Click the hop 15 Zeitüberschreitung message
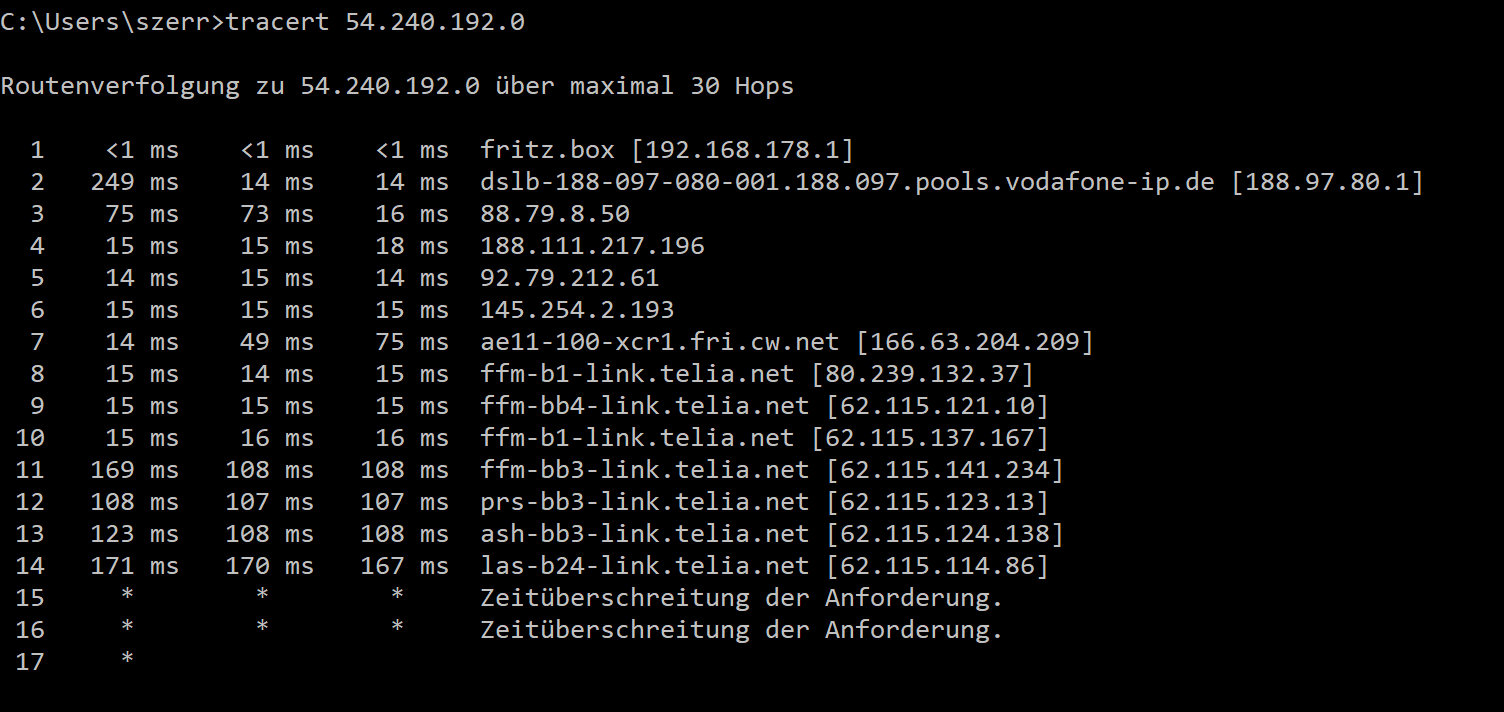Screen dimensions: 1504x712 741,598
